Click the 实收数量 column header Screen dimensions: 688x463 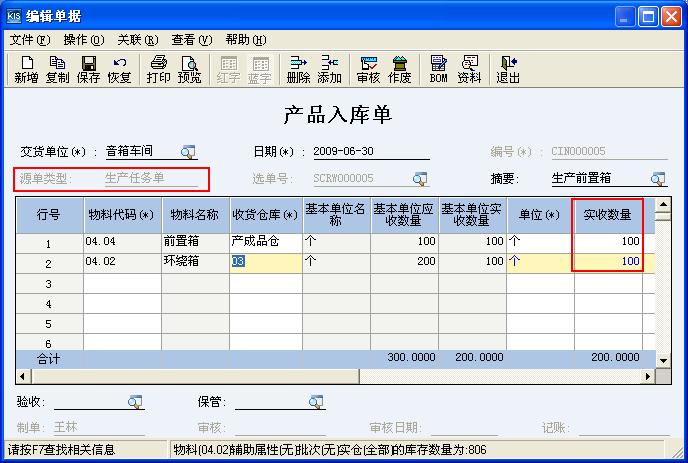coord(608,215)
